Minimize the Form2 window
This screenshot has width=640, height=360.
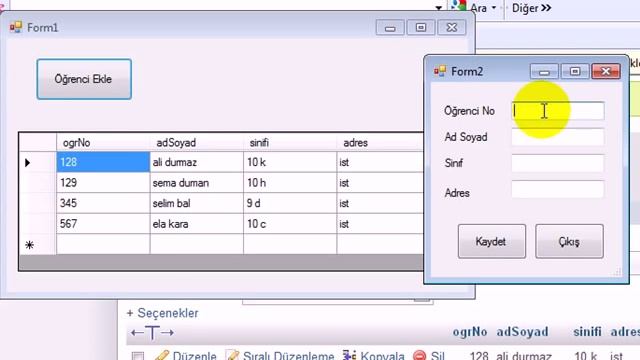click(x=544, y=71)
